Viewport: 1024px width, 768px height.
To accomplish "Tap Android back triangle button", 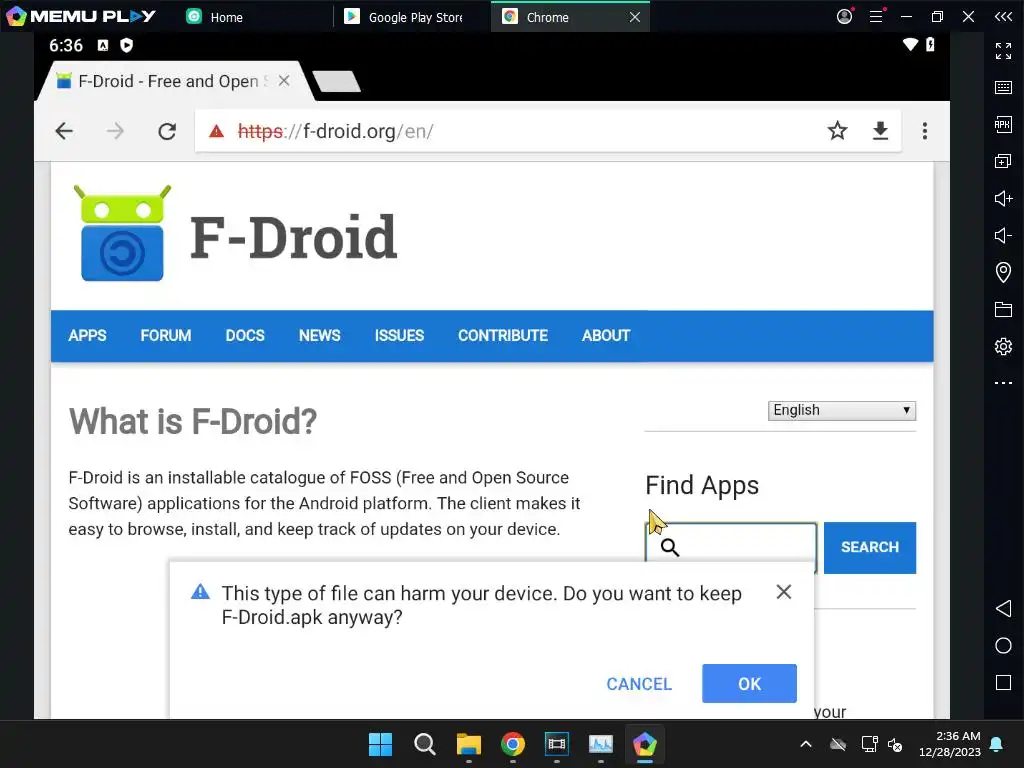I will 1003,609.
